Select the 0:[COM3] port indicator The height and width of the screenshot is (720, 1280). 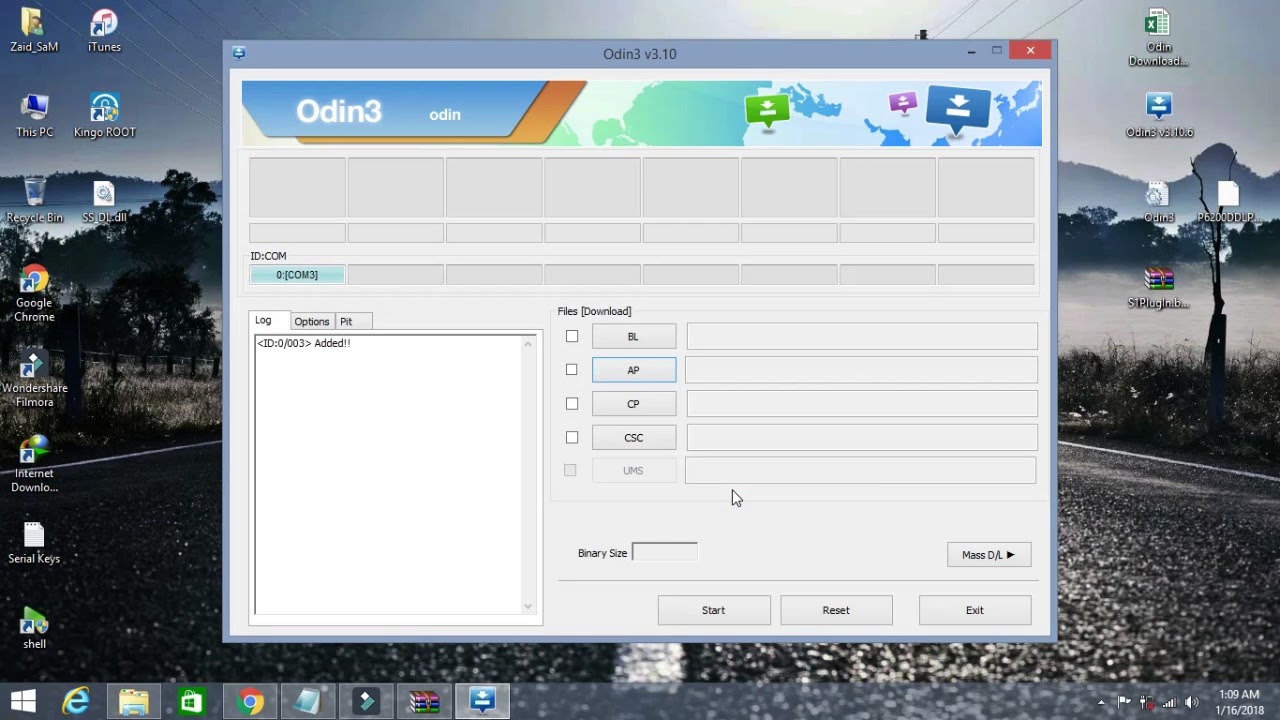tap(297, 275)
